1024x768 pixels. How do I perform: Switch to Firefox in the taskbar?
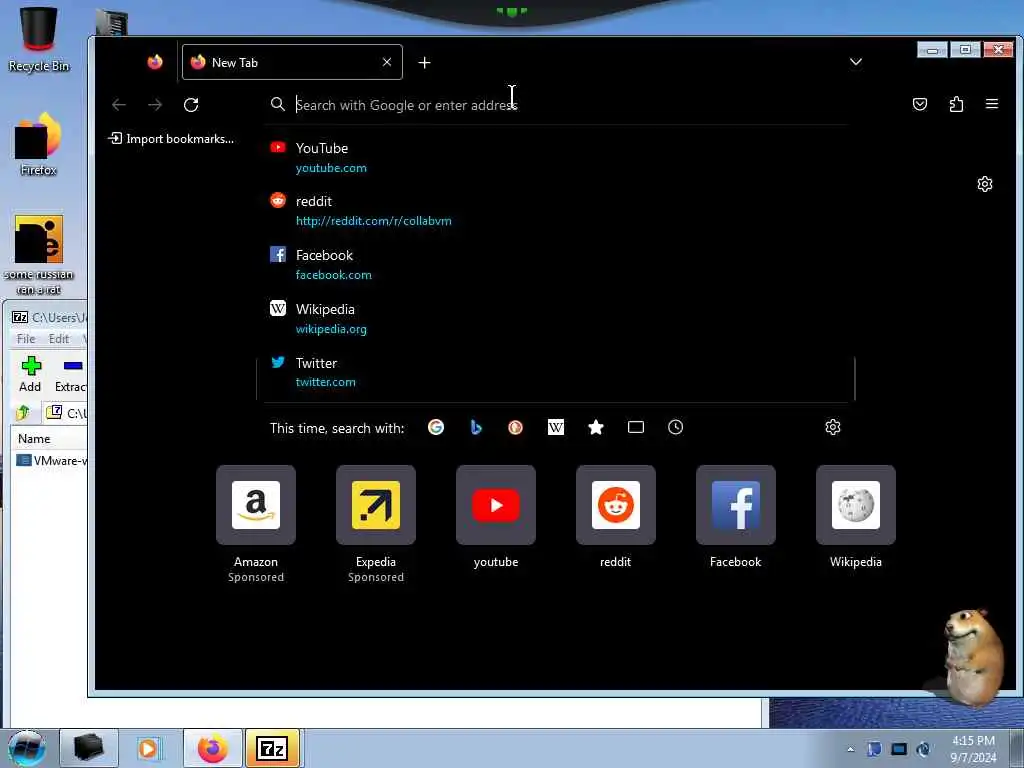[x=213, y=748]
